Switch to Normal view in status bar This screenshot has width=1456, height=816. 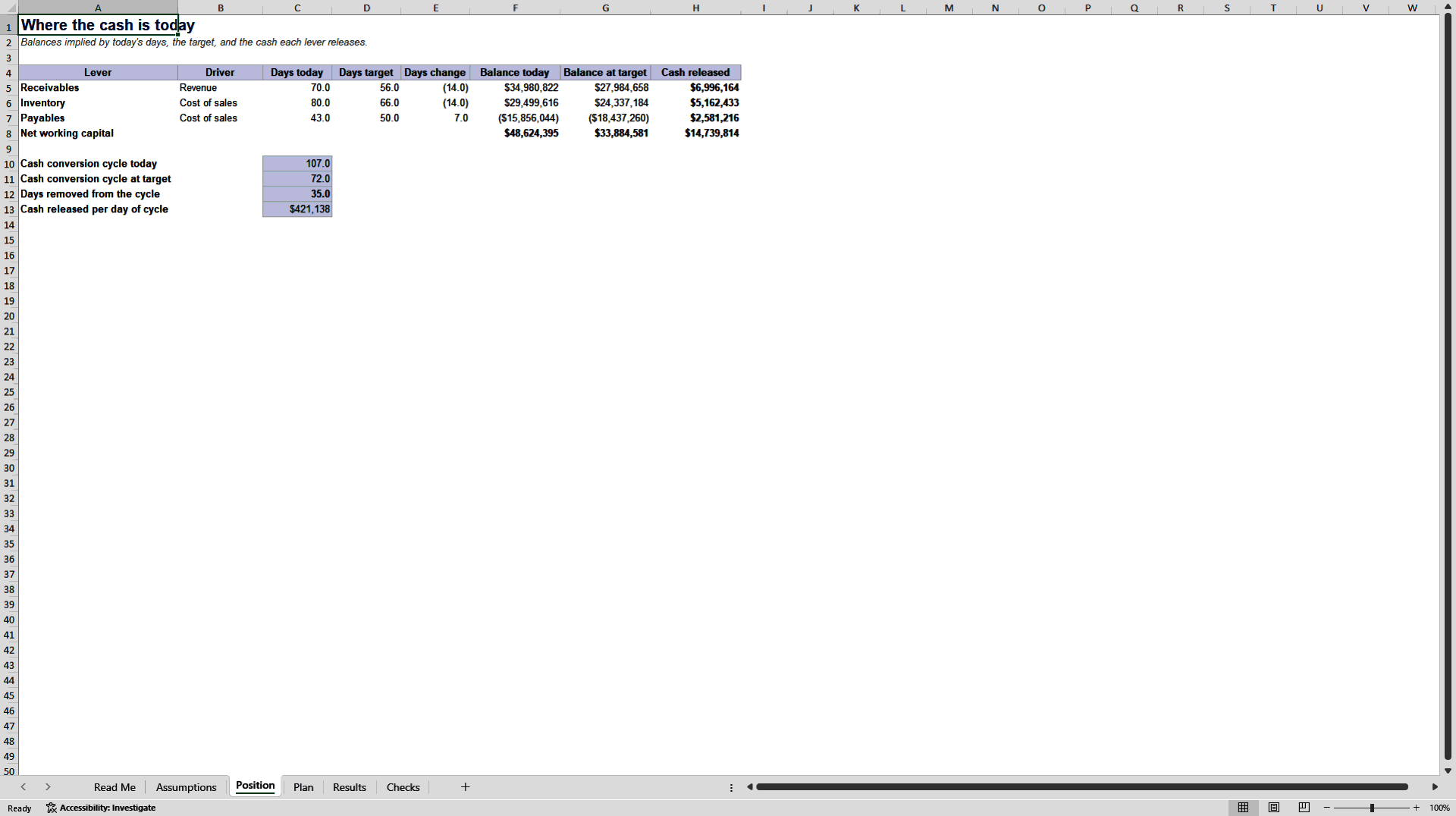click(1243, 808)
